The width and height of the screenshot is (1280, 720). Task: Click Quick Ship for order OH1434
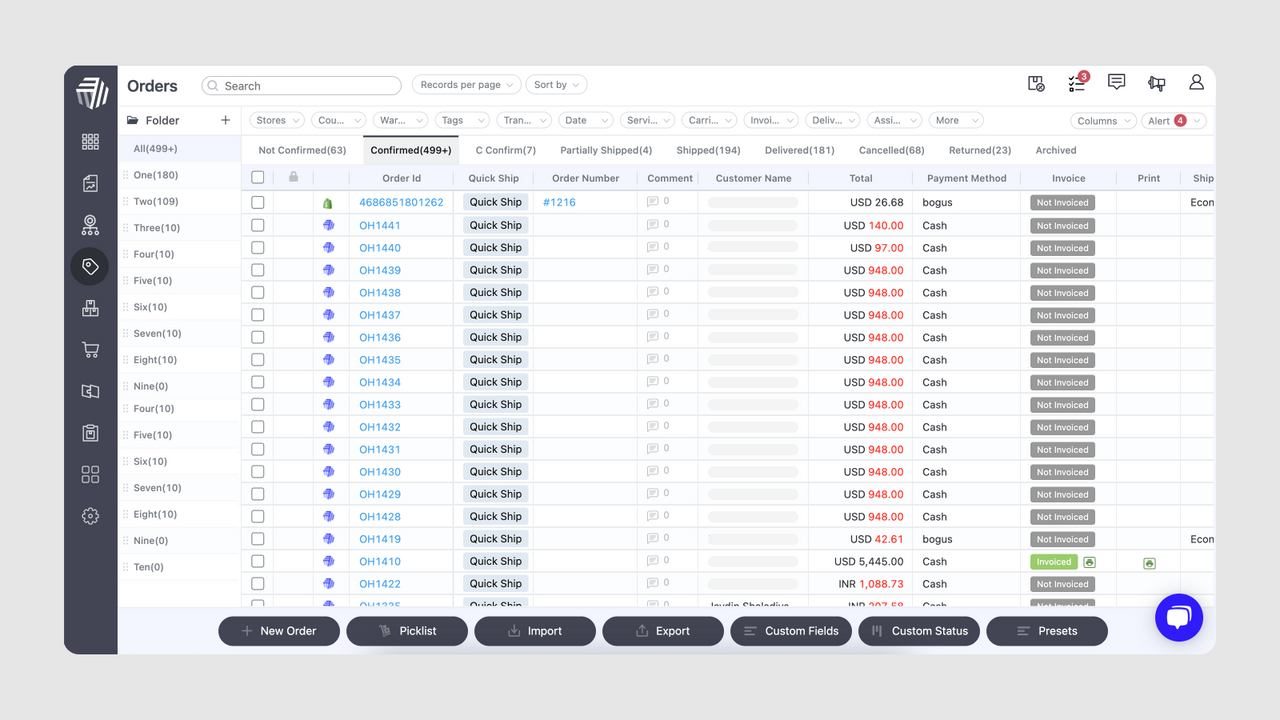click(495, 382)
